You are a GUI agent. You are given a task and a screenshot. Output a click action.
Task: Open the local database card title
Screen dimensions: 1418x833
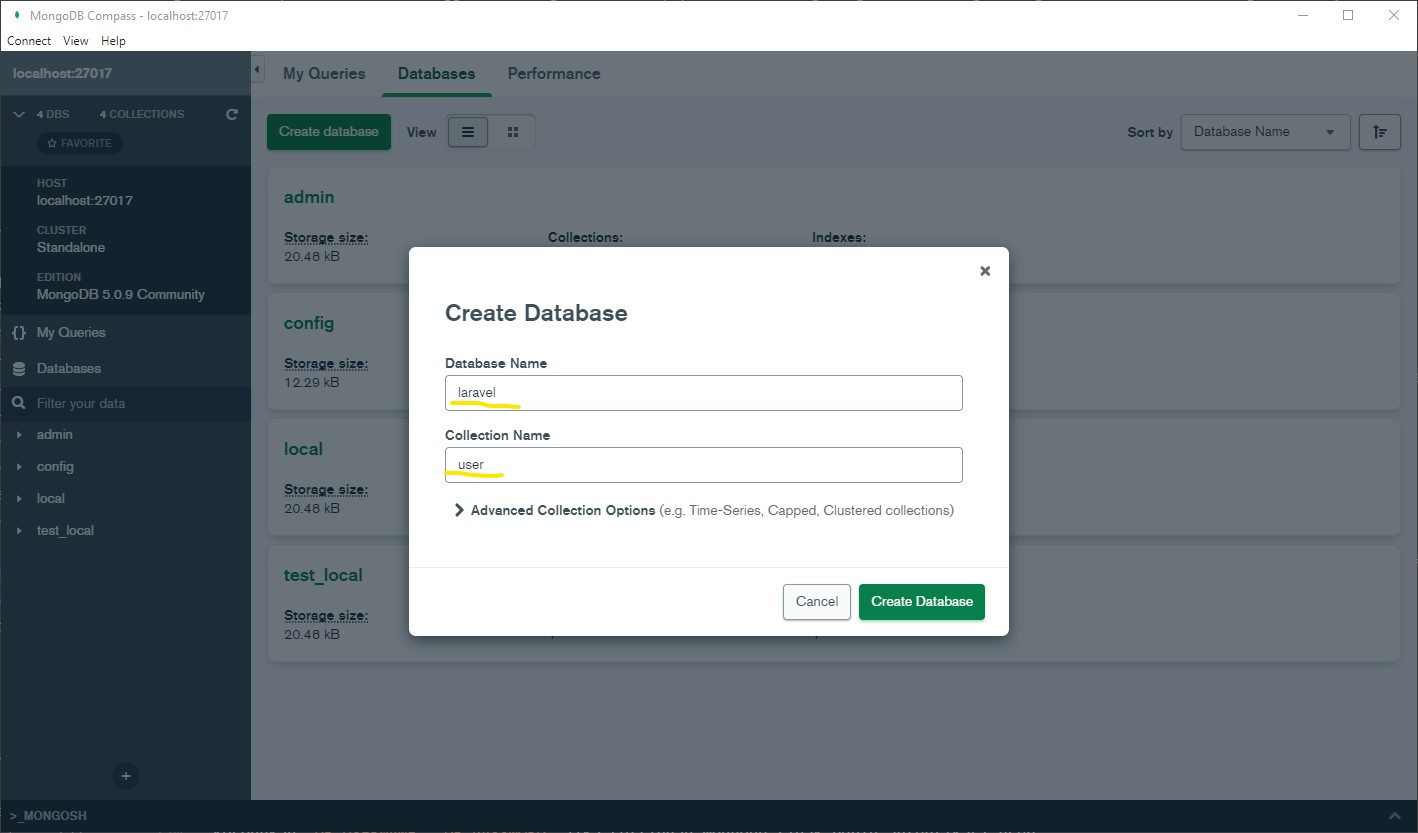(x=303, y=449)
